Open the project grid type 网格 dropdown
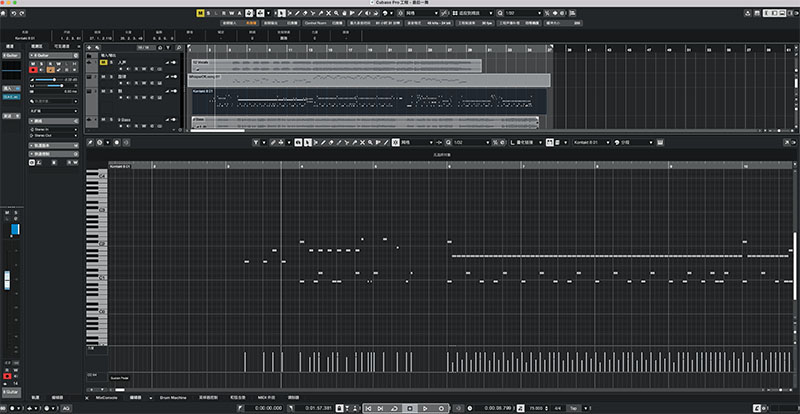Viewport: 800px width, 414px height. tap(420, 13)
